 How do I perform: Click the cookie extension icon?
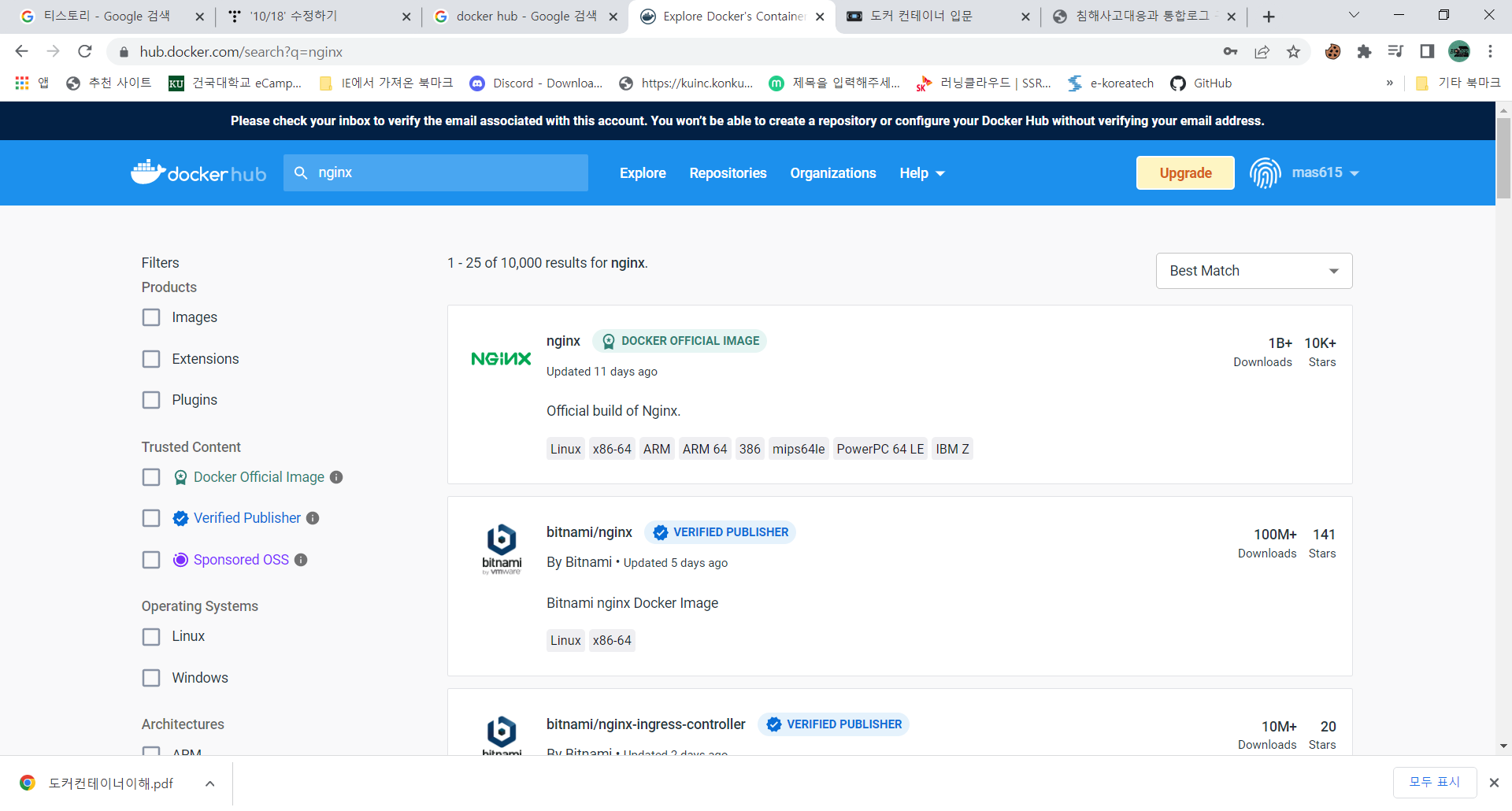pos(1332,51)
